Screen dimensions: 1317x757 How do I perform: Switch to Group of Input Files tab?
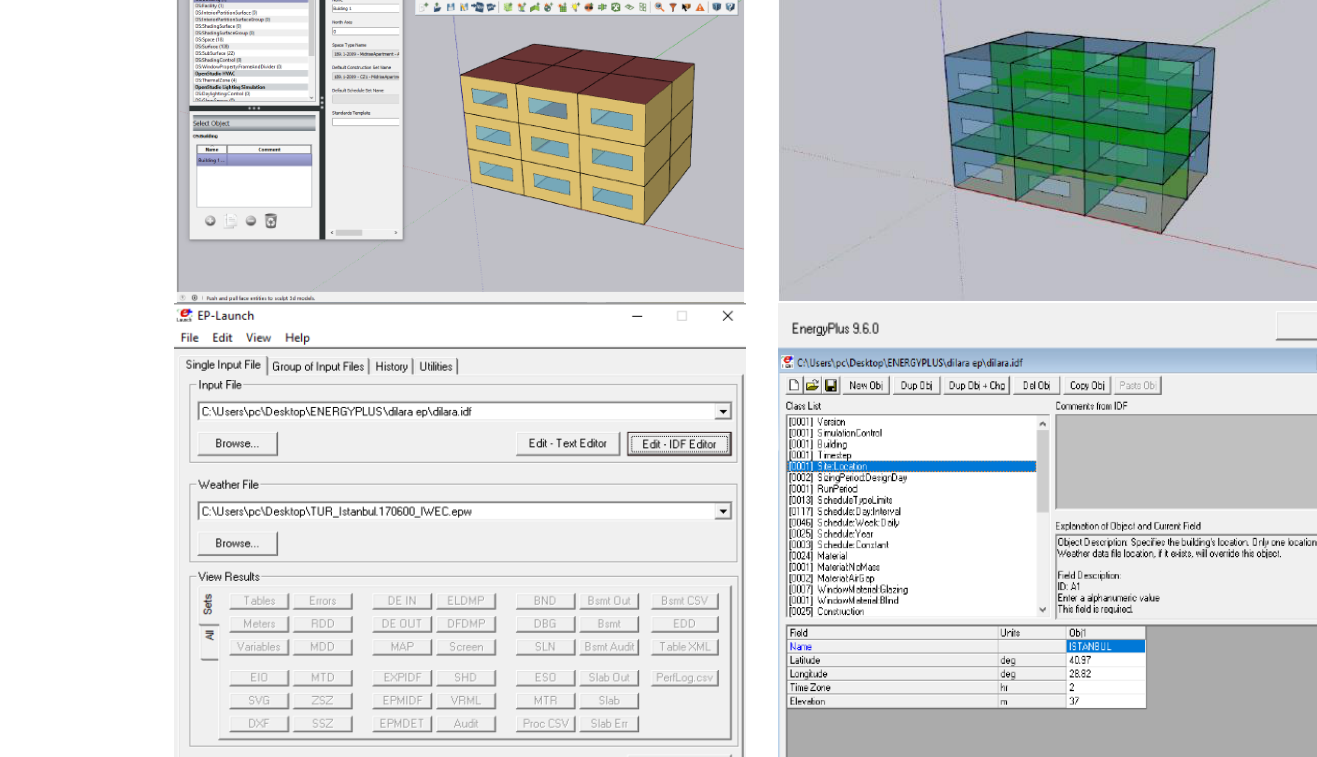point(318,366)
